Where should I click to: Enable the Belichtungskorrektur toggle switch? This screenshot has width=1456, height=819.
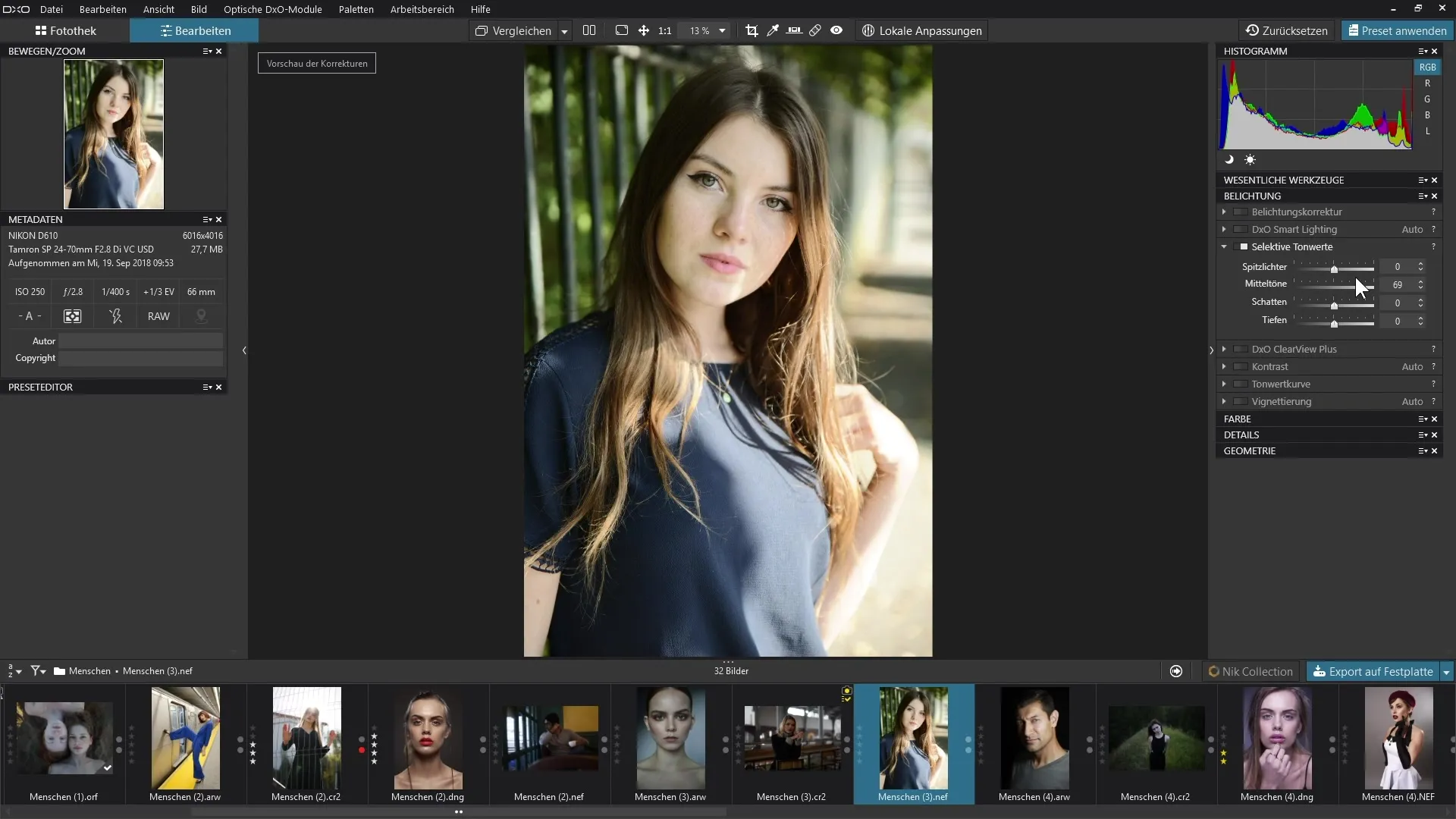(x=1241, y=212)
